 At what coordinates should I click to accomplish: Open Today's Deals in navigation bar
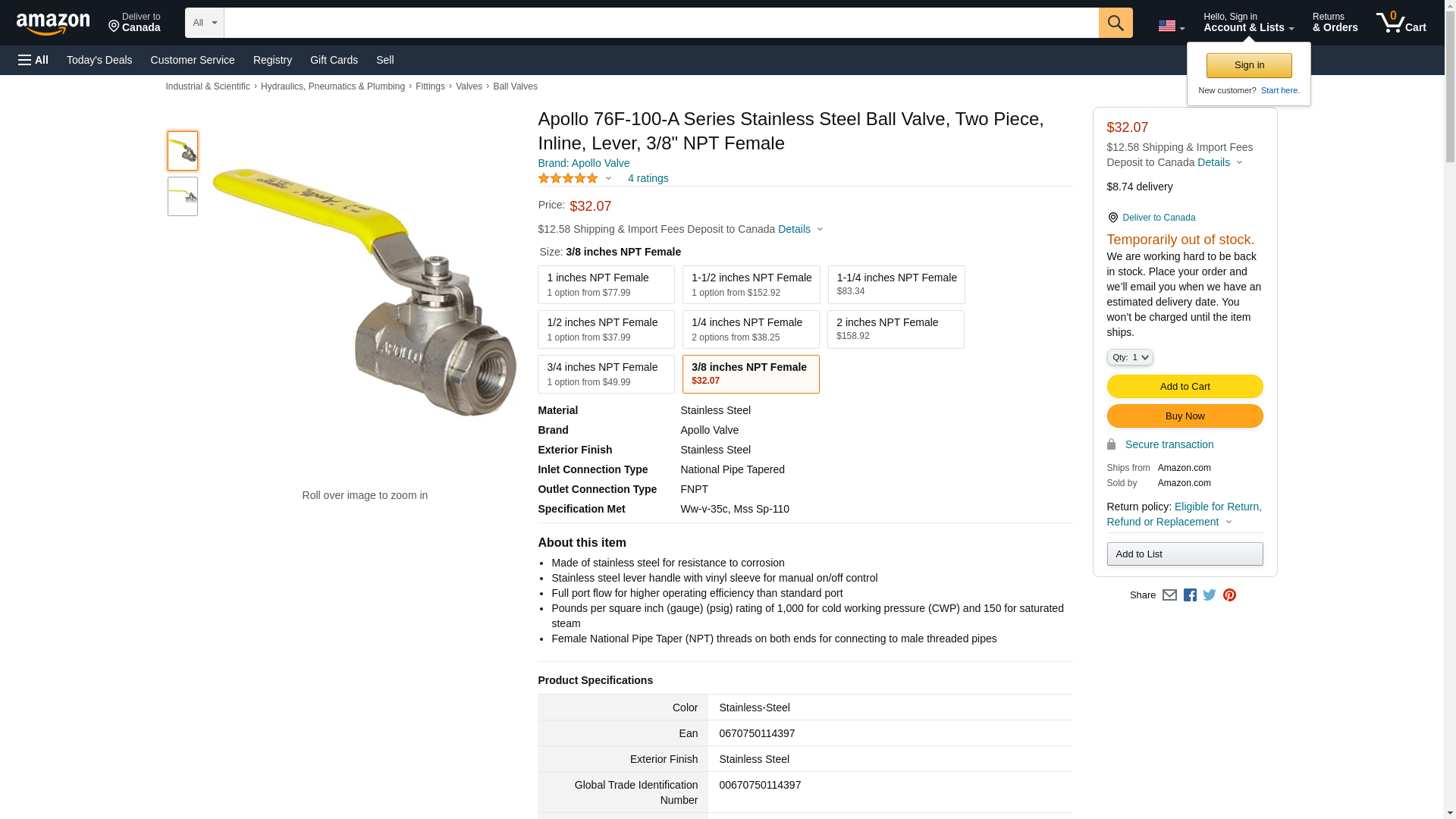[99, 60]
